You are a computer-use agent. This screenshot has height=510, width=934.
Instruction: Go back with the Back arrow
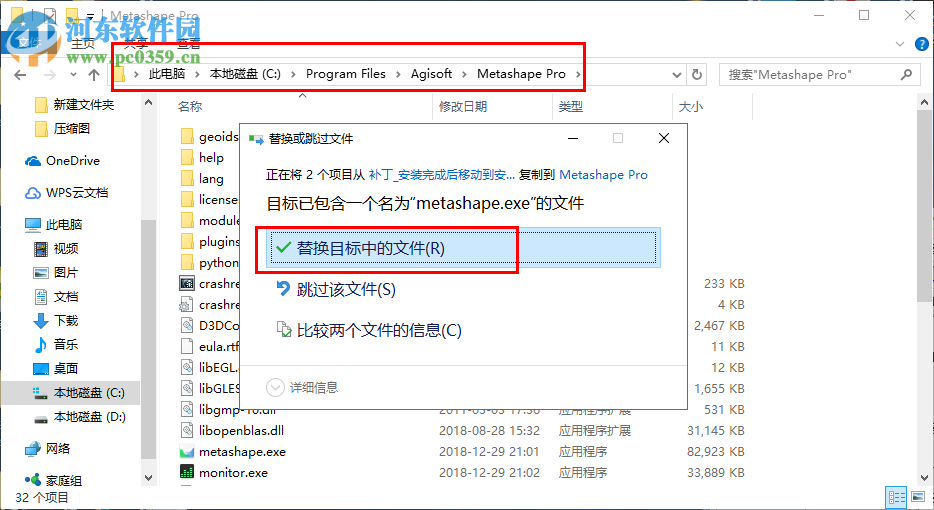point(20,74)
